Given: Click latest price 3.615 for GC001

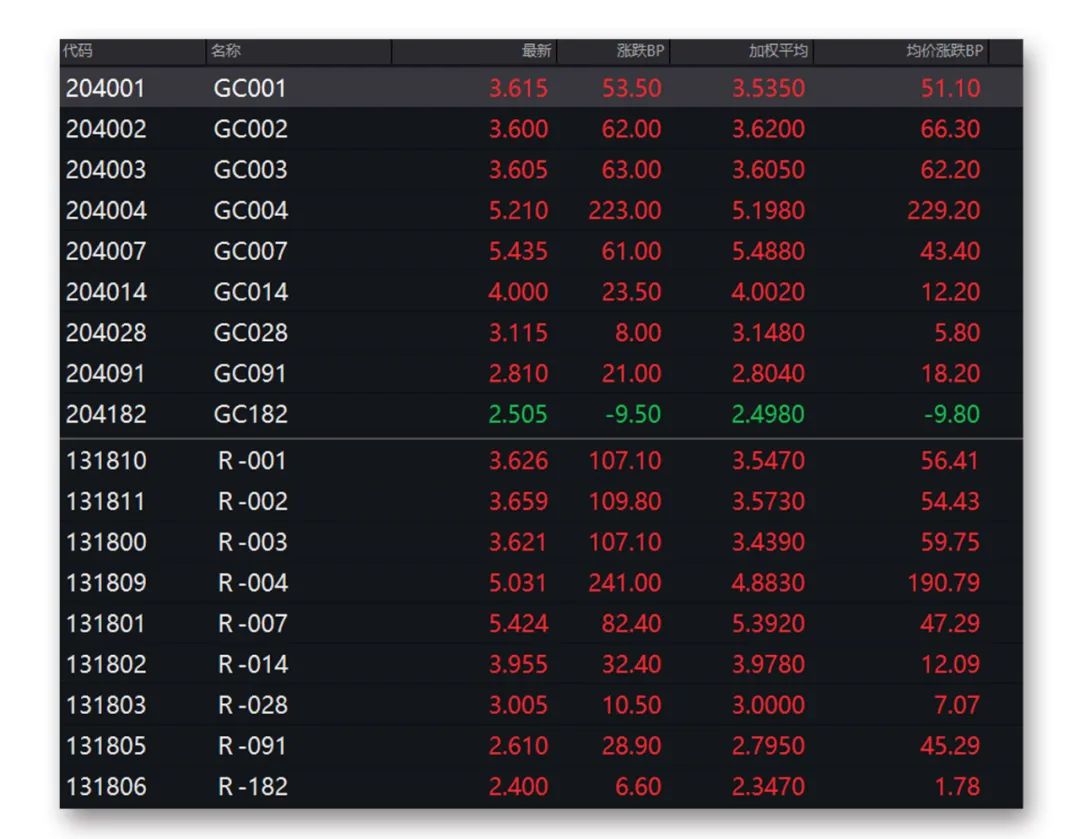Looking at the screenshot, I should pos(518,88).
